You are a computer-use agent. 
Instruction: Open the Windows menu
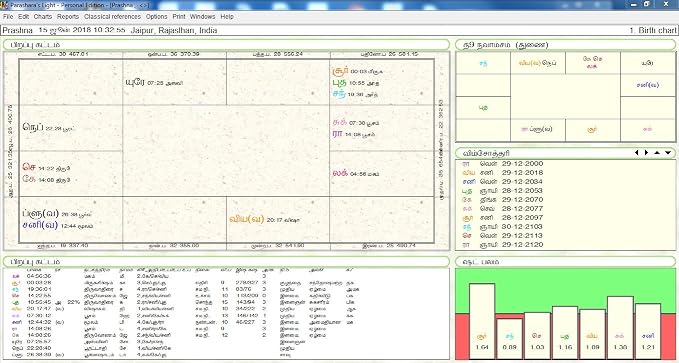202,16
